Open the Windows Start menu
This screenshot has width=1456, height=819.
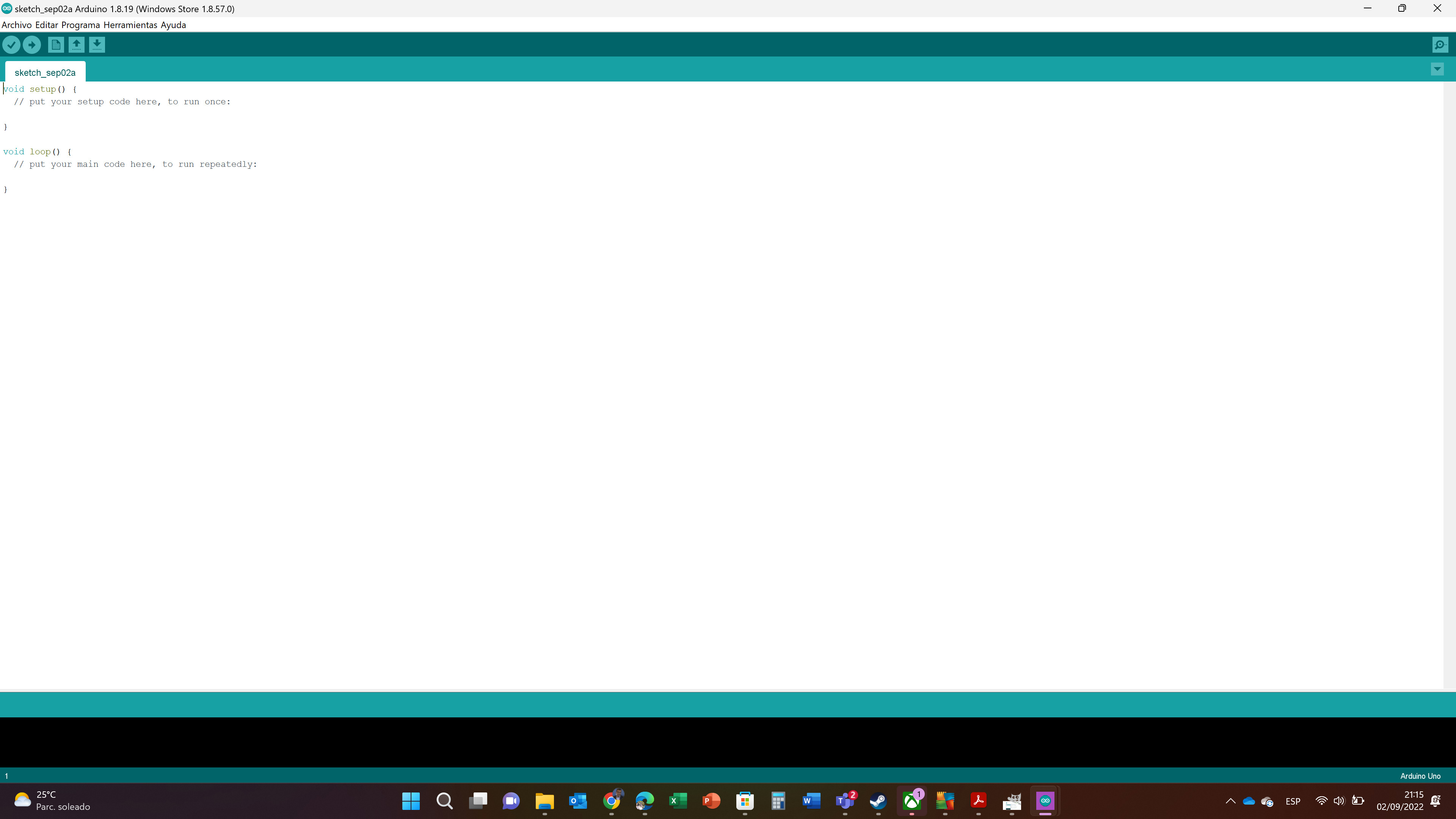coord(411,801)
